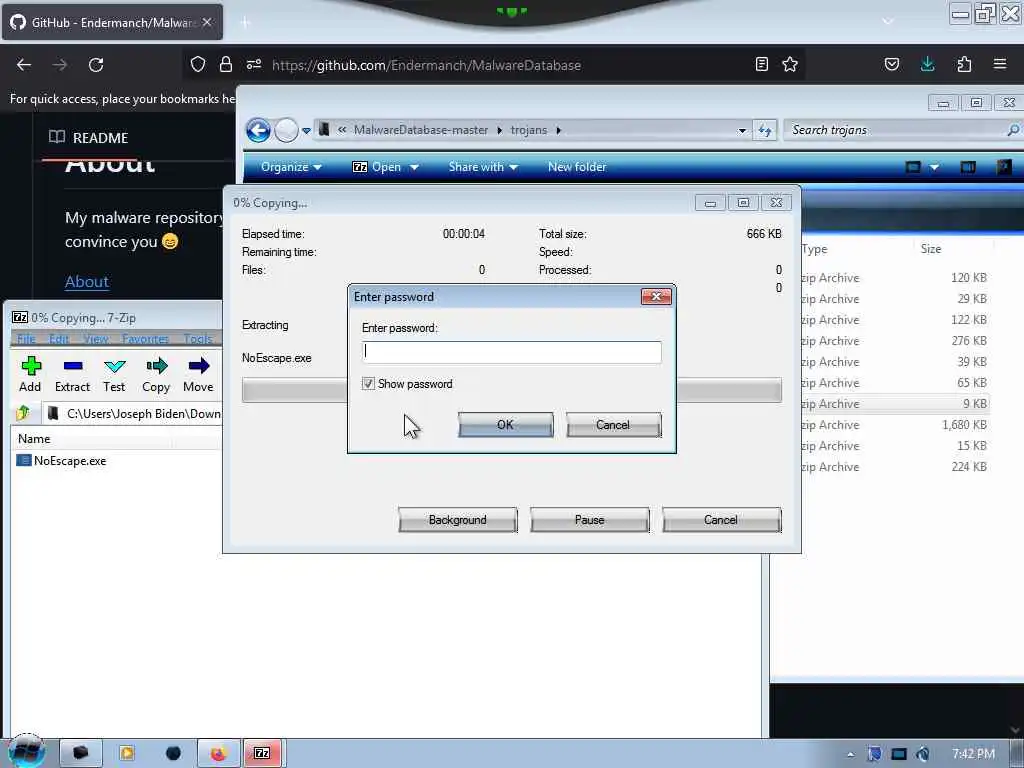Open the 7-Zip Favorites menu
The image size is (1024, 768).
tap(145, 338)
